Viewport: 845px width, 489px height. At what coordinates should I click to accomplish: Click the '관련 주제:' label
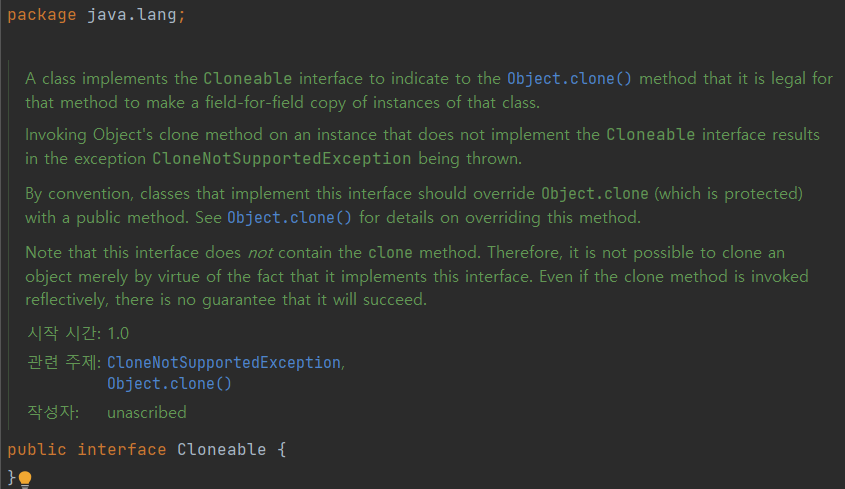(x=64, y=361)
